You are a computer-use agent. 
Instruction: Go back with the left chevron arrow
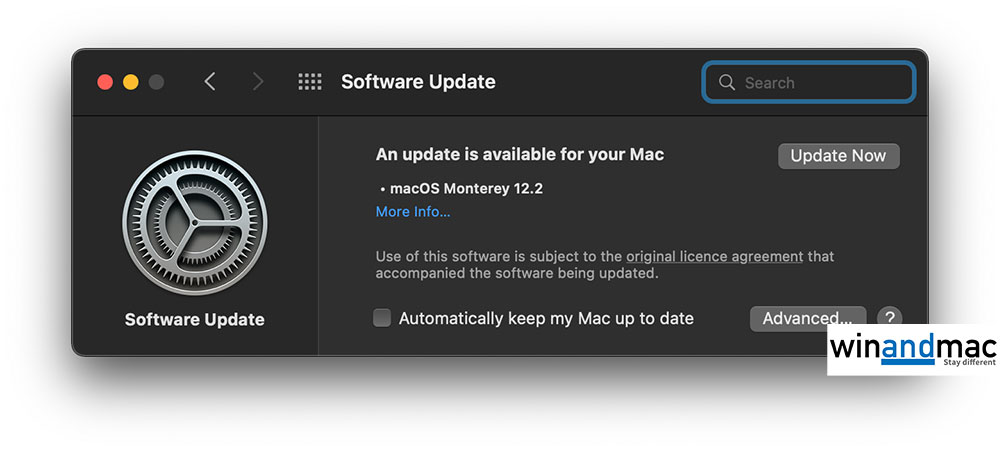pyautogui.click(x=210, y=82)
